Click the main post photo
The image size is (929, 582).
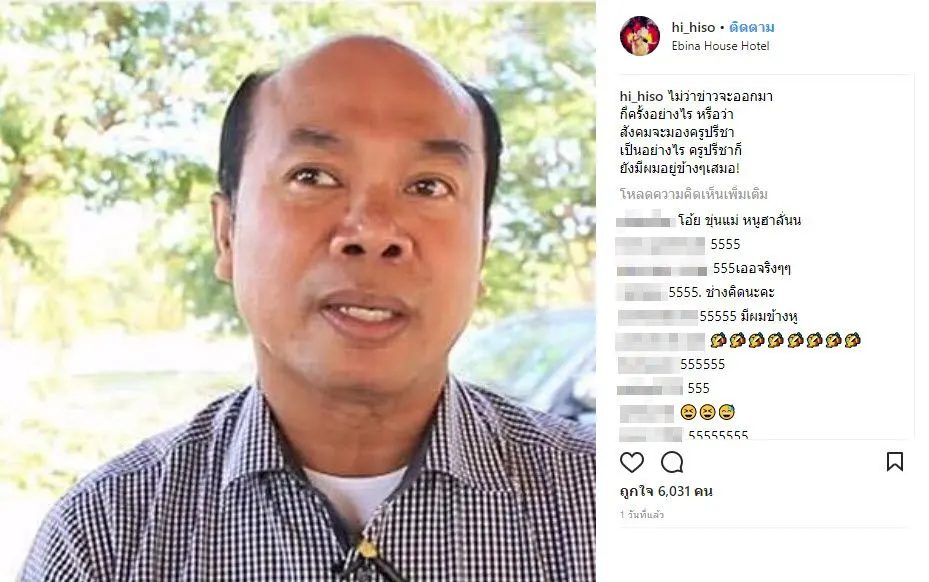pyautogui.click(x=297, y=291)
